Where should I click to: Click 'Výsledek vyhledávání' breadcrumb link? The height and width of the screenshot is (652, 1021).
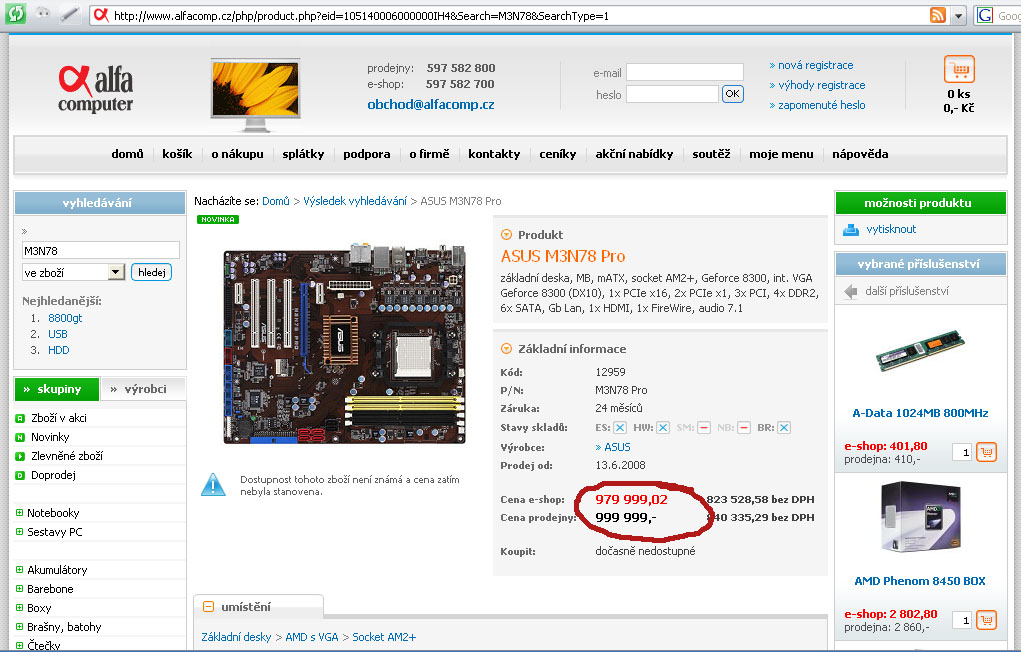pos(355,201)
